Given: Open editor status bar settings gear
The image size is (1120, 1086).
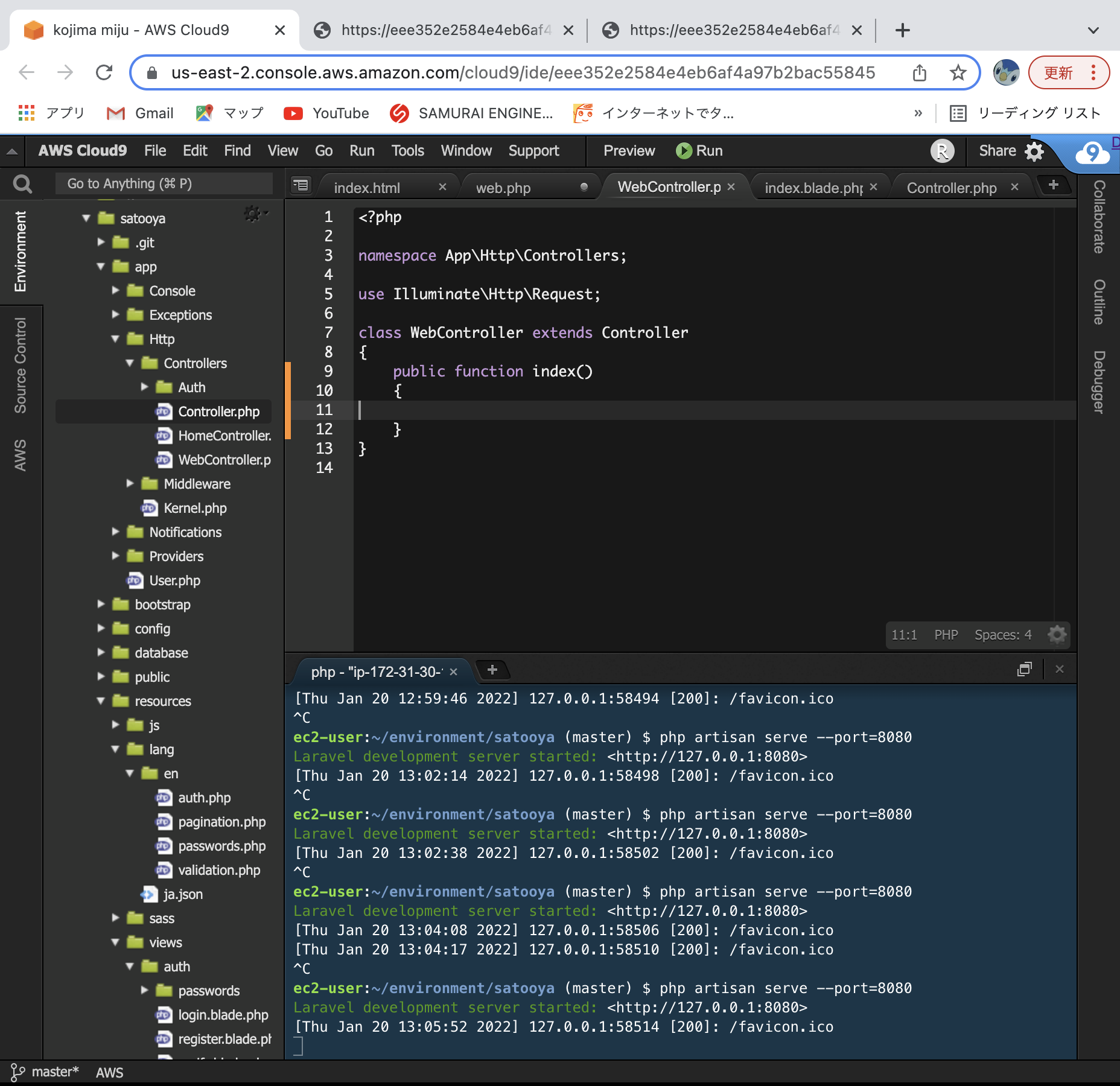Looking at the screenshot, I should tap(1057, 635).
